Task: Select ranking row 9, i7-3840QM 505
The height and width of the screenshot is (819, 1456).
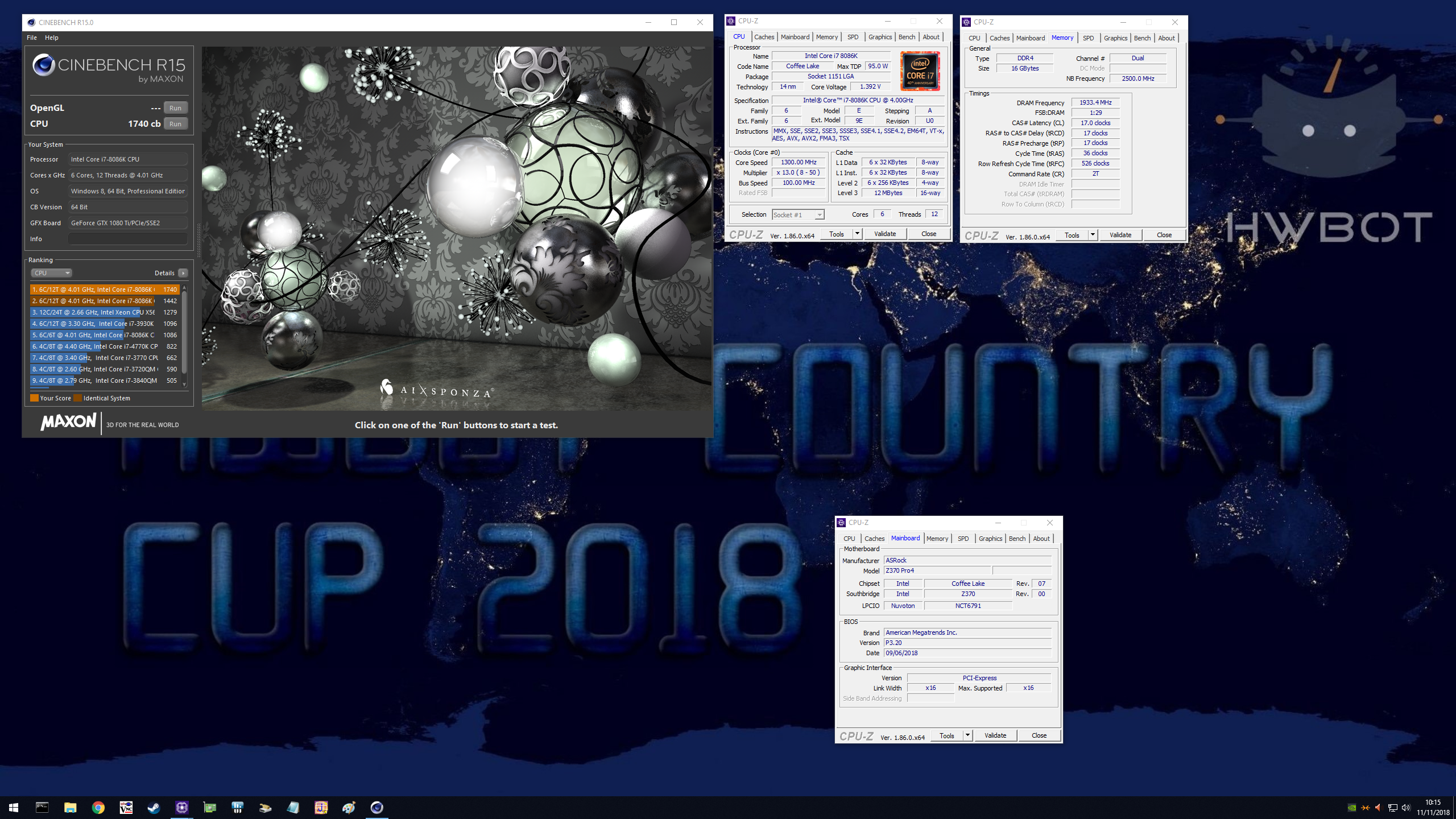Action: click(105, 380)
